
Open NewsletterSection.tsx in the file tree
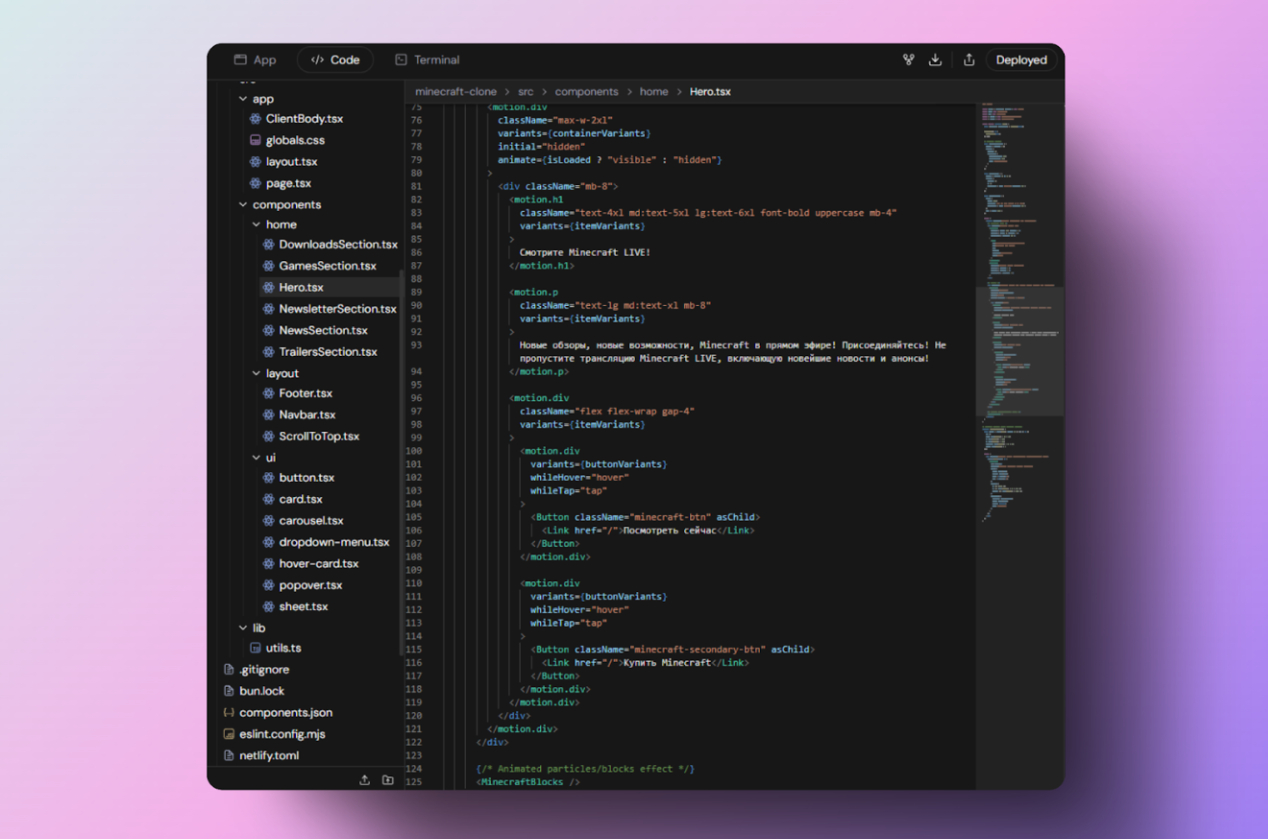pos(337,309)
